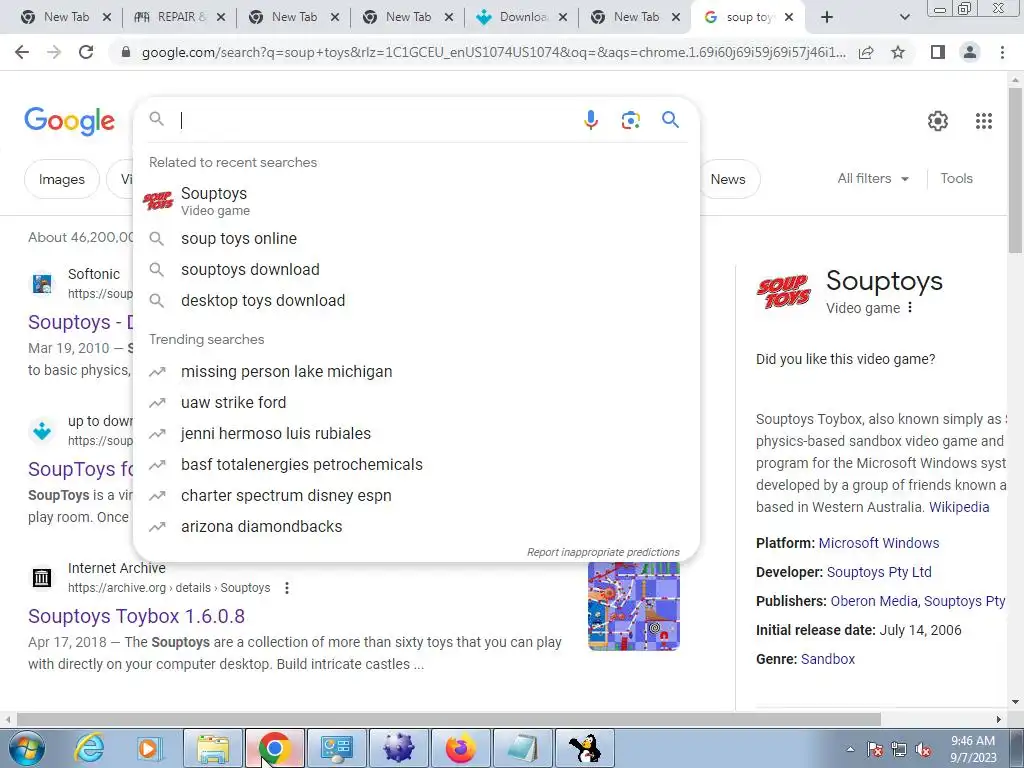Close the soup toys tab
The height and width of the screenshot is (768, 1024).
point(789,17)
